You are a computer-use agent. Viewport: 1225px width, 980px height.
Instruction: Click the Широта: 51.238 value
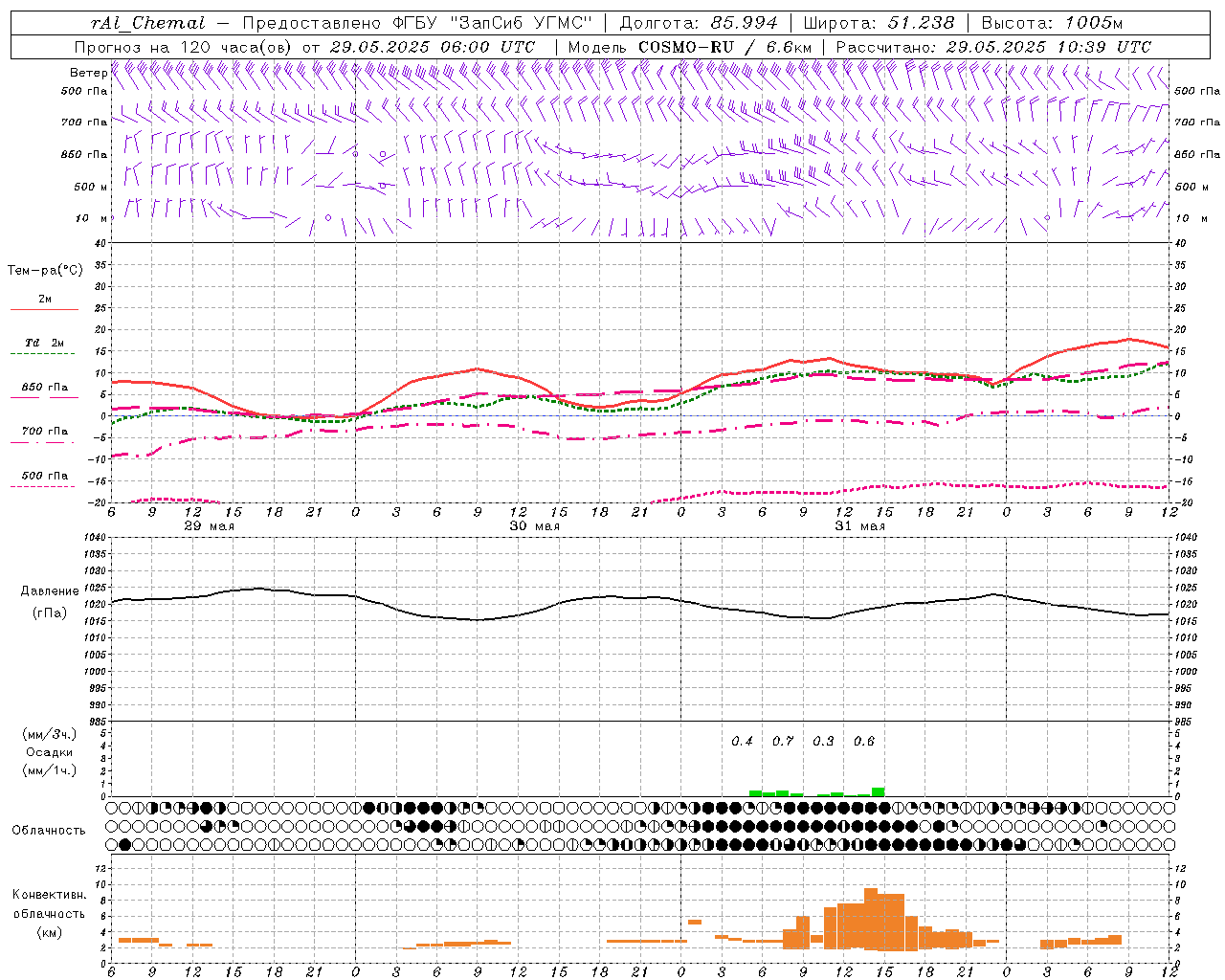point(880,23)
